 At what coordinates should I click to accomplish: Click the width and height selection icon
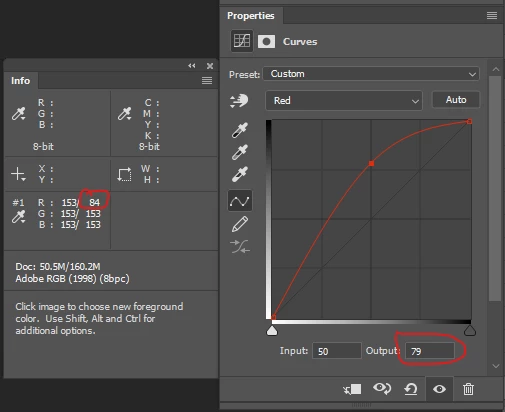[x=124, y=174]
